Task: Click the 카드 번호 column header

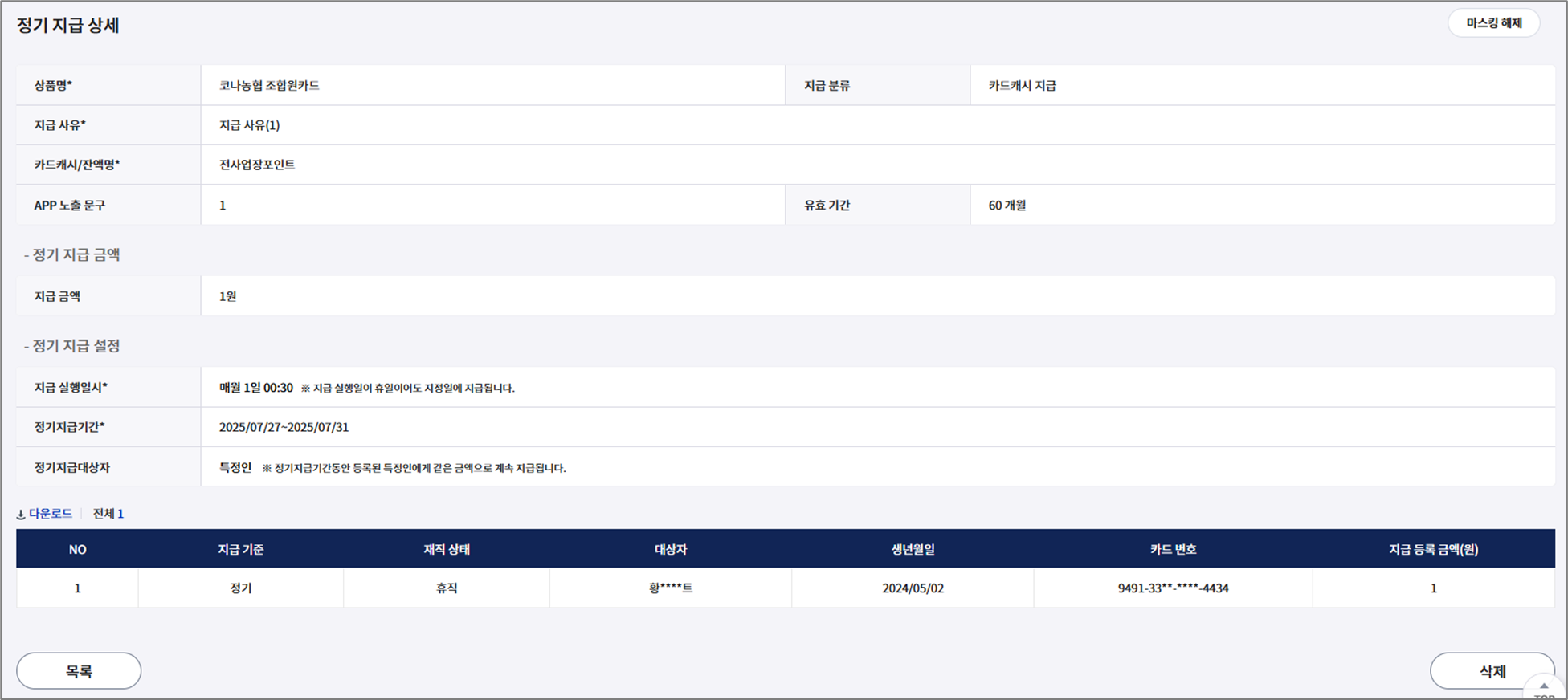Action: (x=1173, y=550)
